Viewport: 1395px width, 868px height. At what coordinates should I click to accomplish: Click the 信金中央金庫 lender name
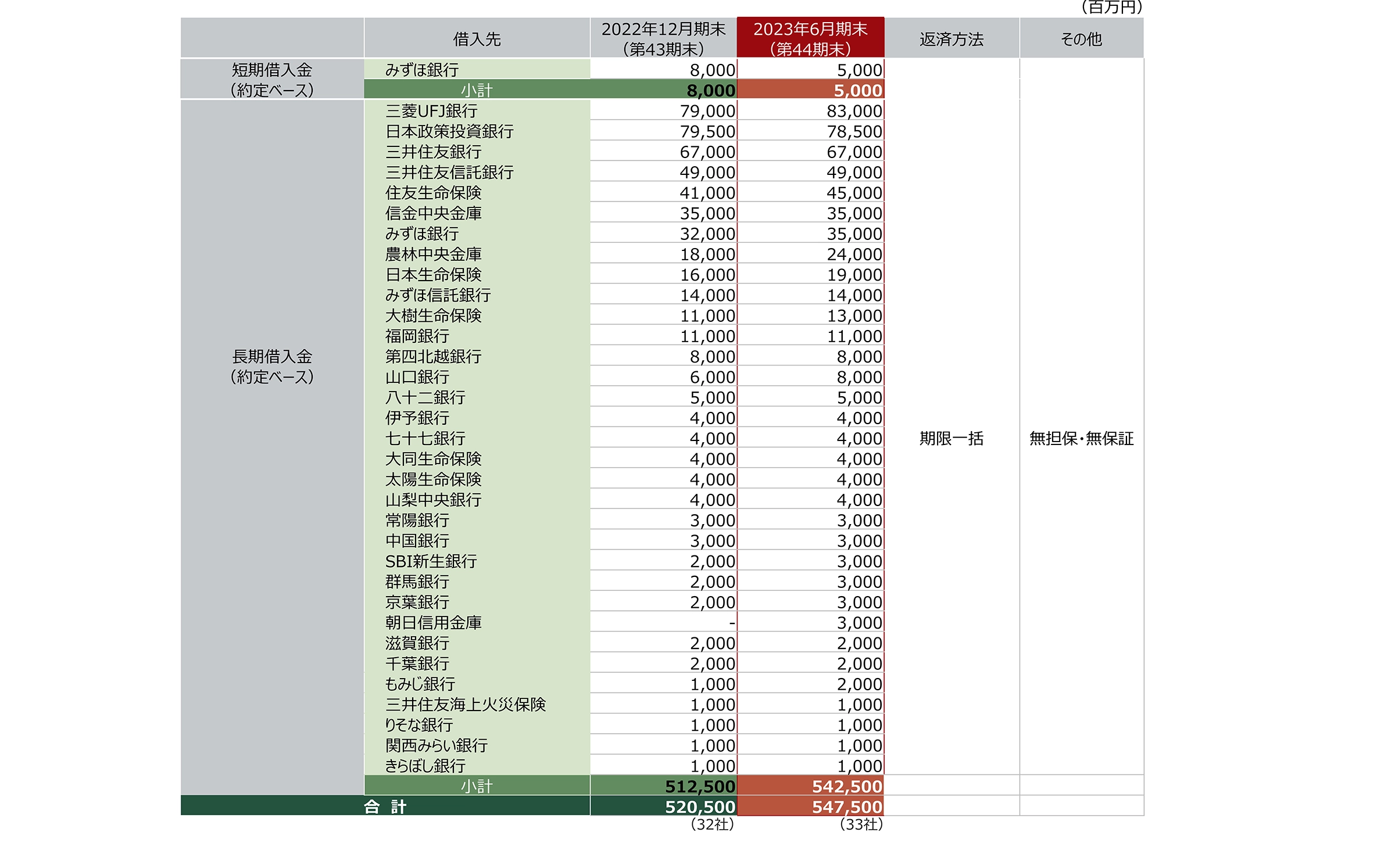[x=433, y=213]
